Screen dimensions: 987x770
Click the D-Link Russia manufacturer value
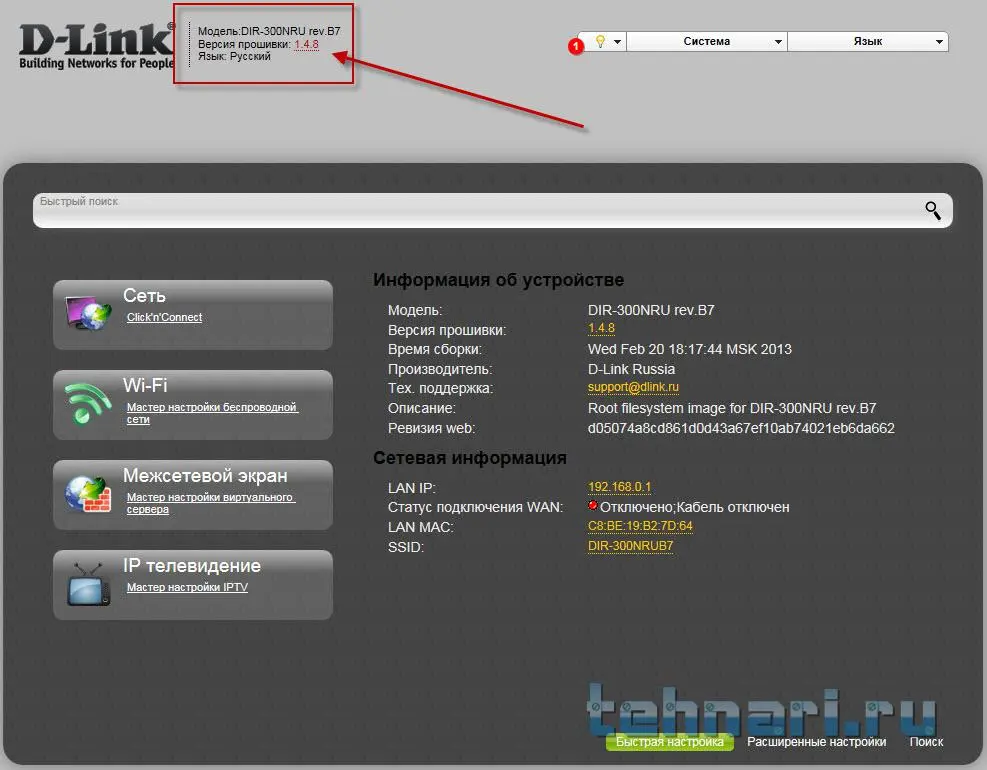click(x=631, y=369)
